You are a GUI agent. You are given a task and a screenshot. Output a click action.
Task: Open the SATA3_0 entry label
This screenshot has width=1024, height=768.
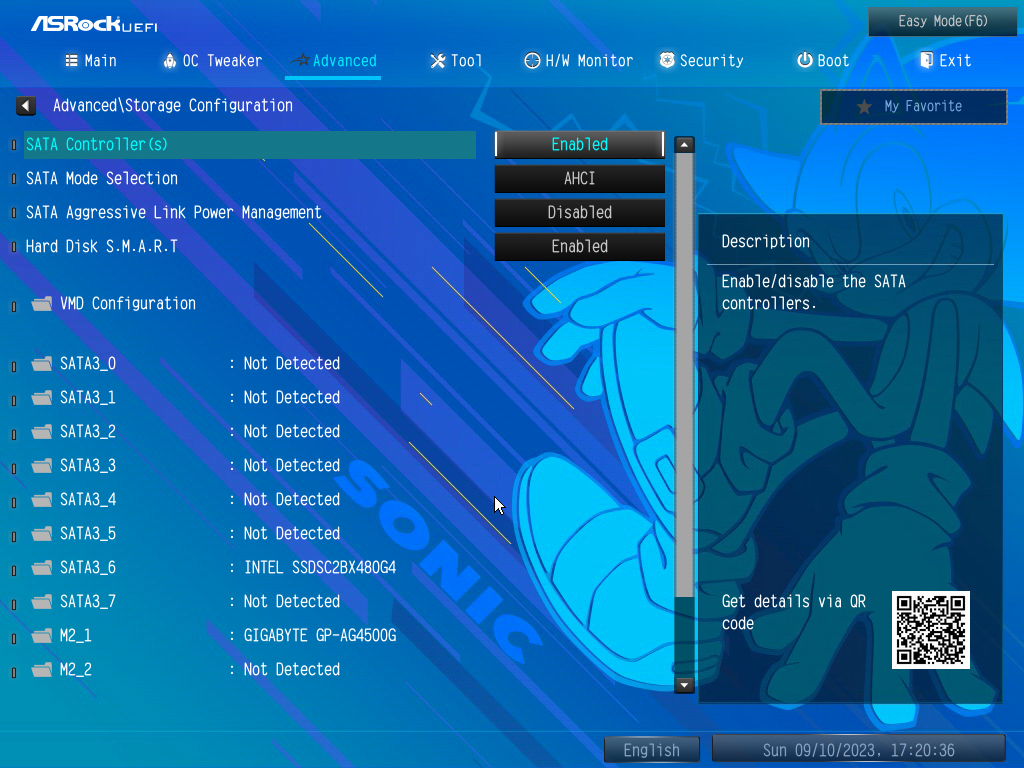pyautogui.click(x=88, y=364)
